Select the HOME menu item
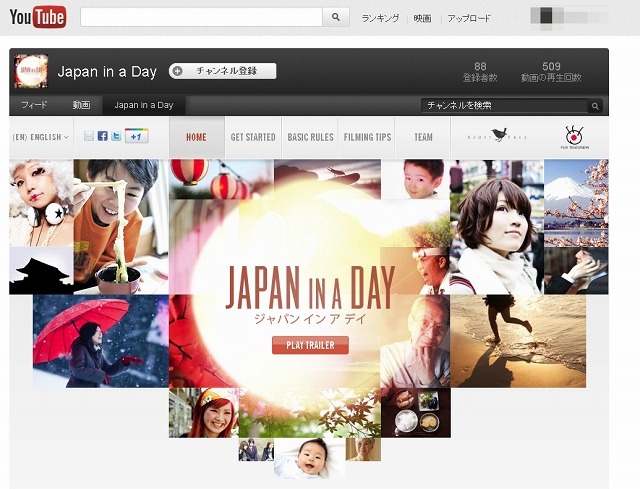This screenshot has height=489, width=640. [196, 138]
